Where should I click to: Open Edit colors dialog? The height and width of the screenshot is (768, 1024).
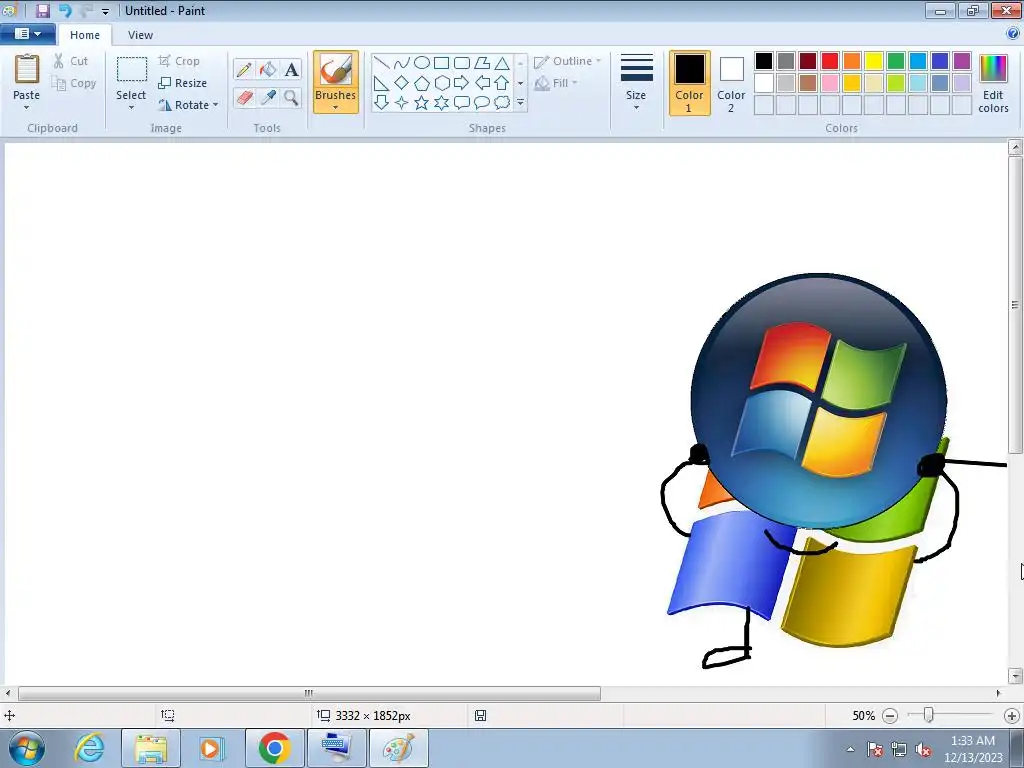click(993, 83)
